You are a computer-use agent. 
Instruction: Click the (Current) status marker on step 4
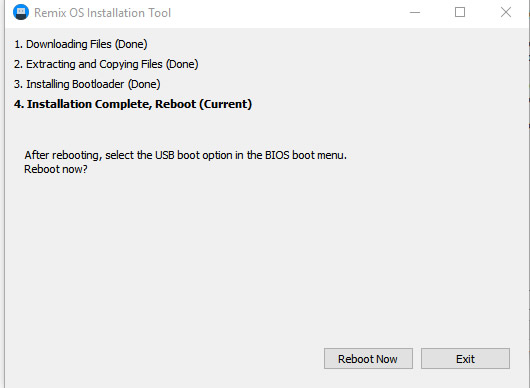[x=225, y=104]
